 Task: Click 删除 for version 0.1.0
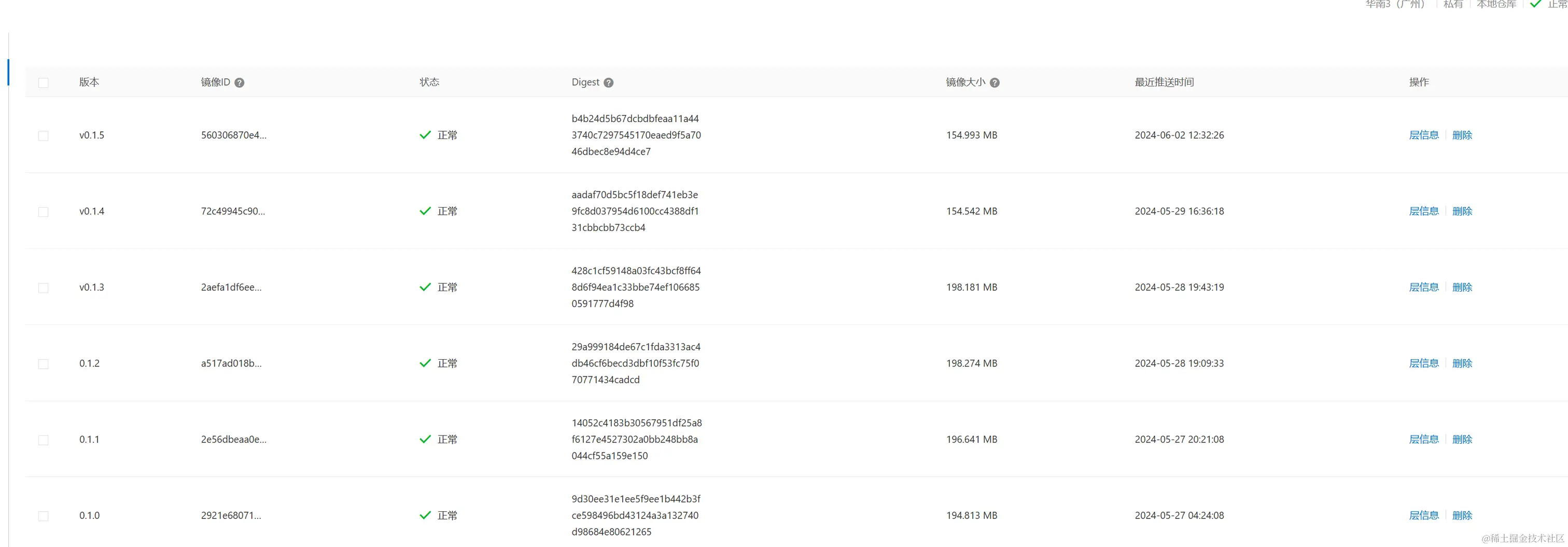pos(1462,515)
